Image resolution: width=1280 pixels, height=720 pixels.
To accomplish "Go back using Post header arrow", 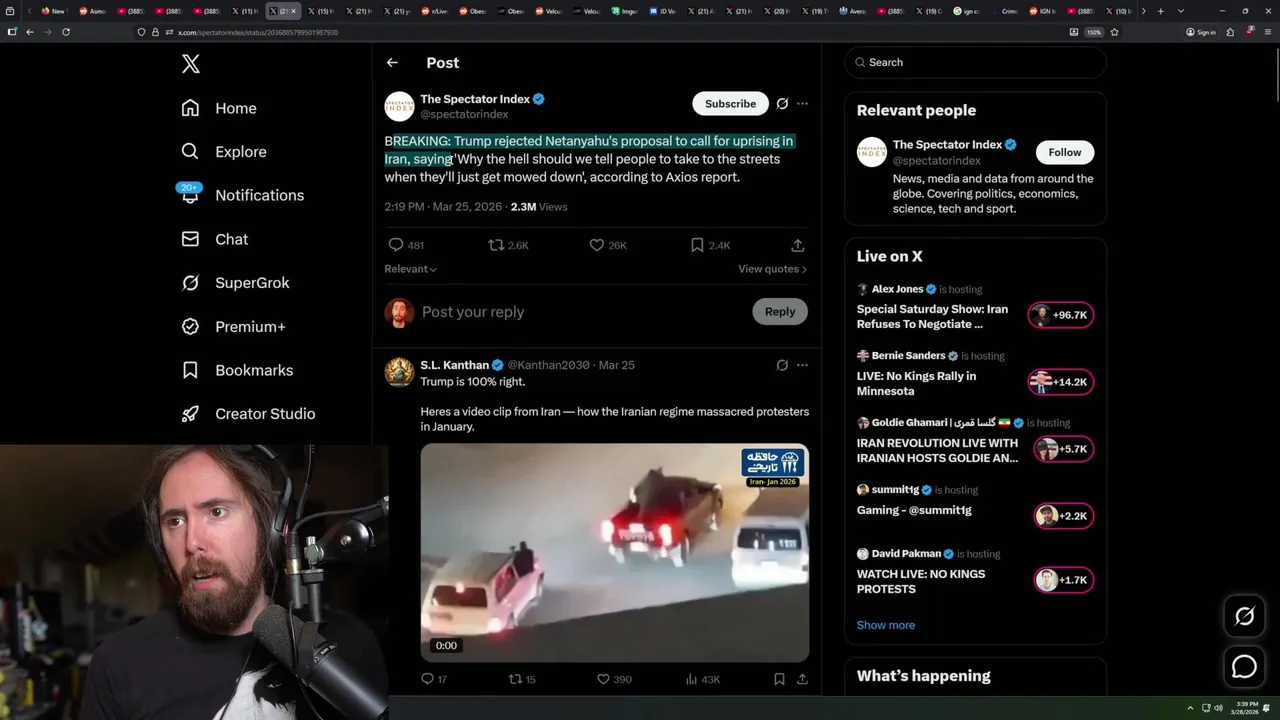I will [392, 62].
